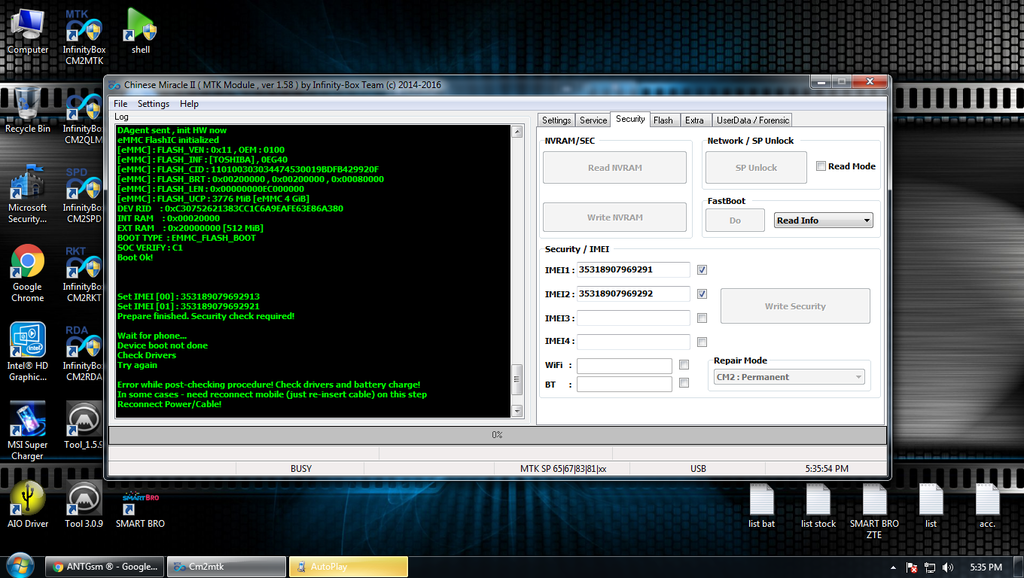
Task: Open the Settings menu
Action: (153, 104)
